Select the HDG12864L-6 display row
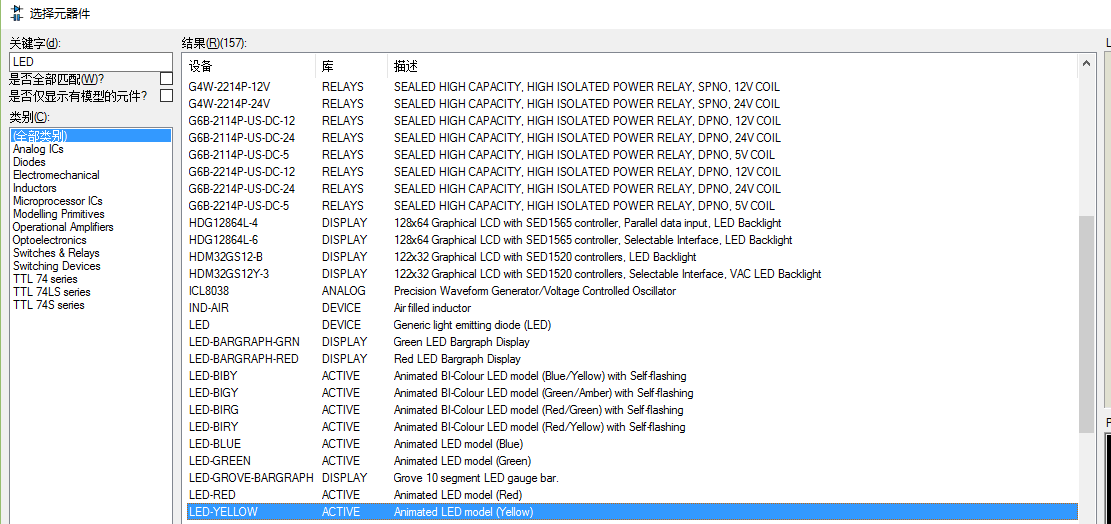1111x524 pixels. (632, 239)
